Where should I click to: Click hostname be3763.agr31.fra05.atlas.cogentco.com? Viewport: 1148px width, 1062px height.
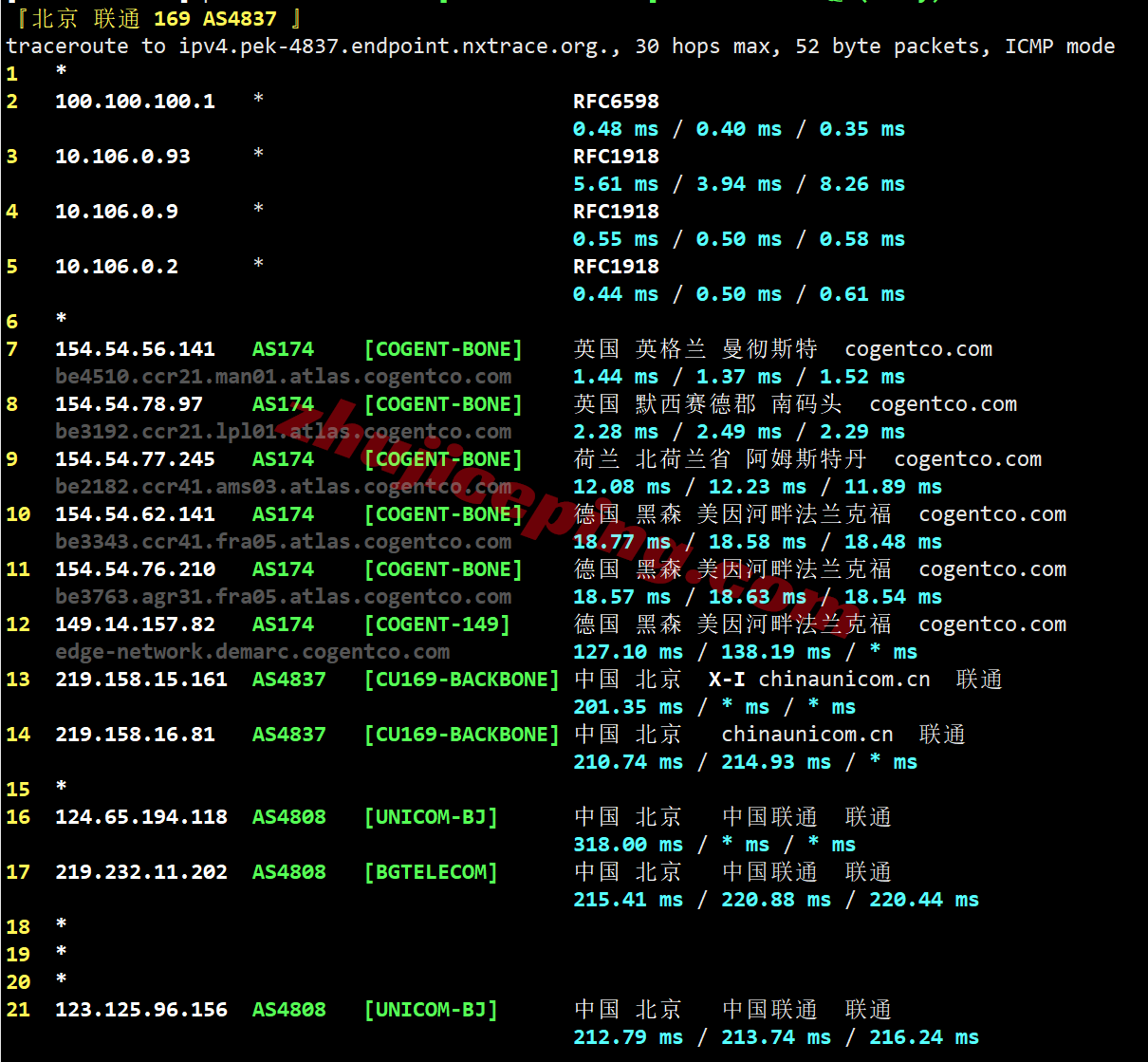tap(283, 597)
